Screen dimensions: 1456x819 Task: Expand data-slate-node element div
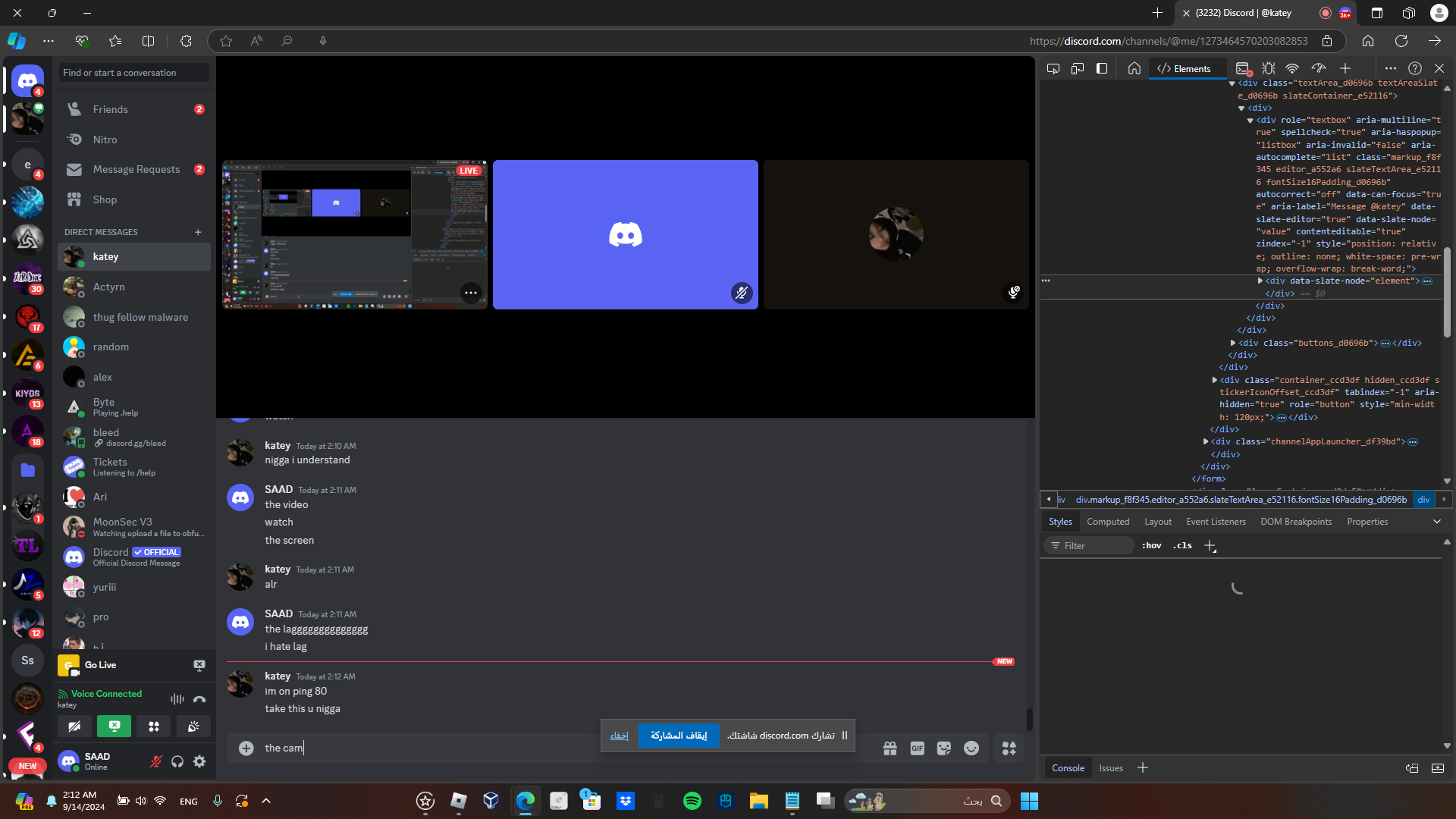pos(1260,281)
